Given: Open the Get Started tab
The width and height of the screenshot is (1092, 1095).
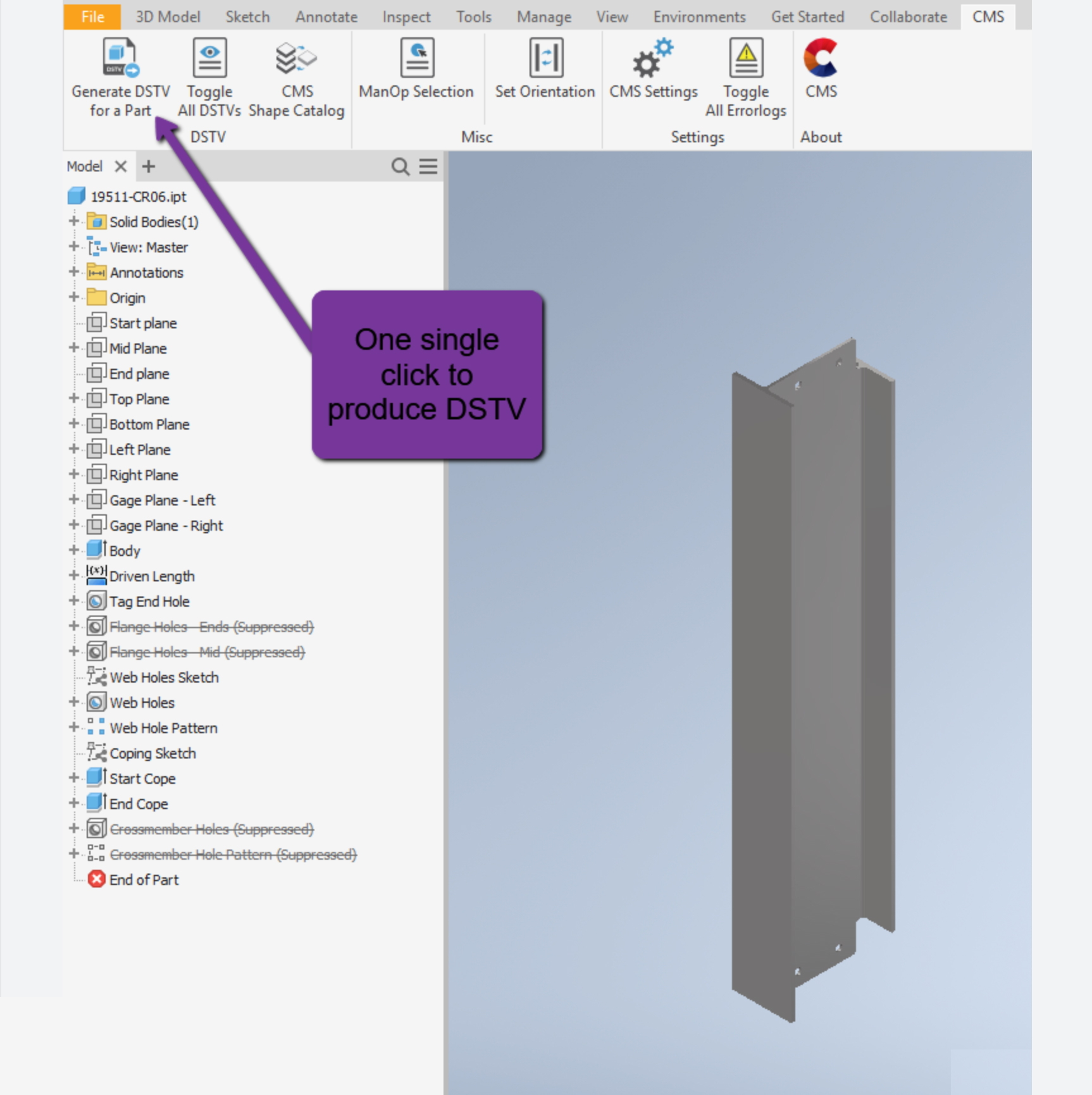Looking at the screenshot, I should point(807,17).
